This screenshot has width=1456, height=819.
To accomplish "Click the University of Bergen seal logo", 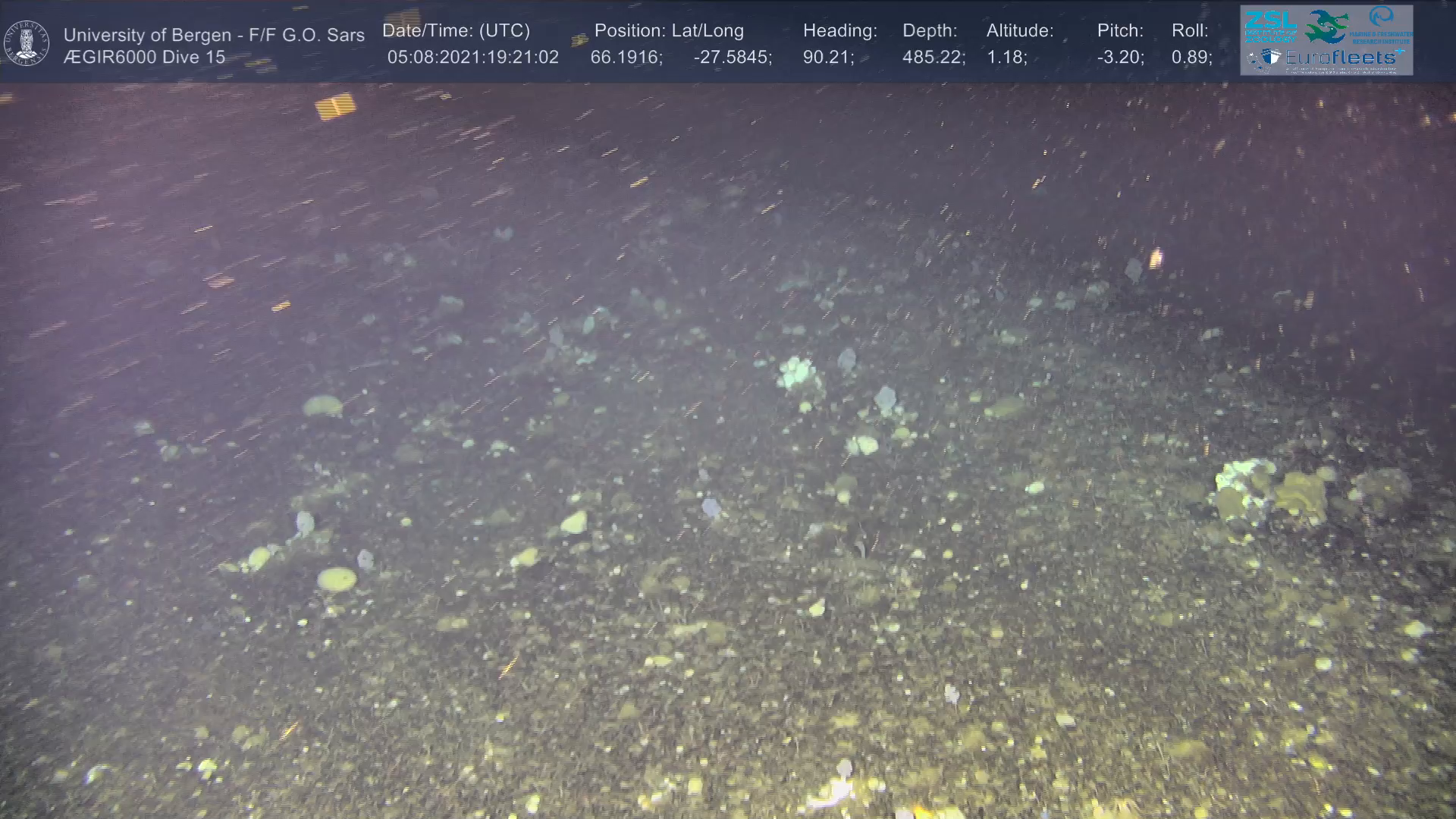I will [27, 42].
